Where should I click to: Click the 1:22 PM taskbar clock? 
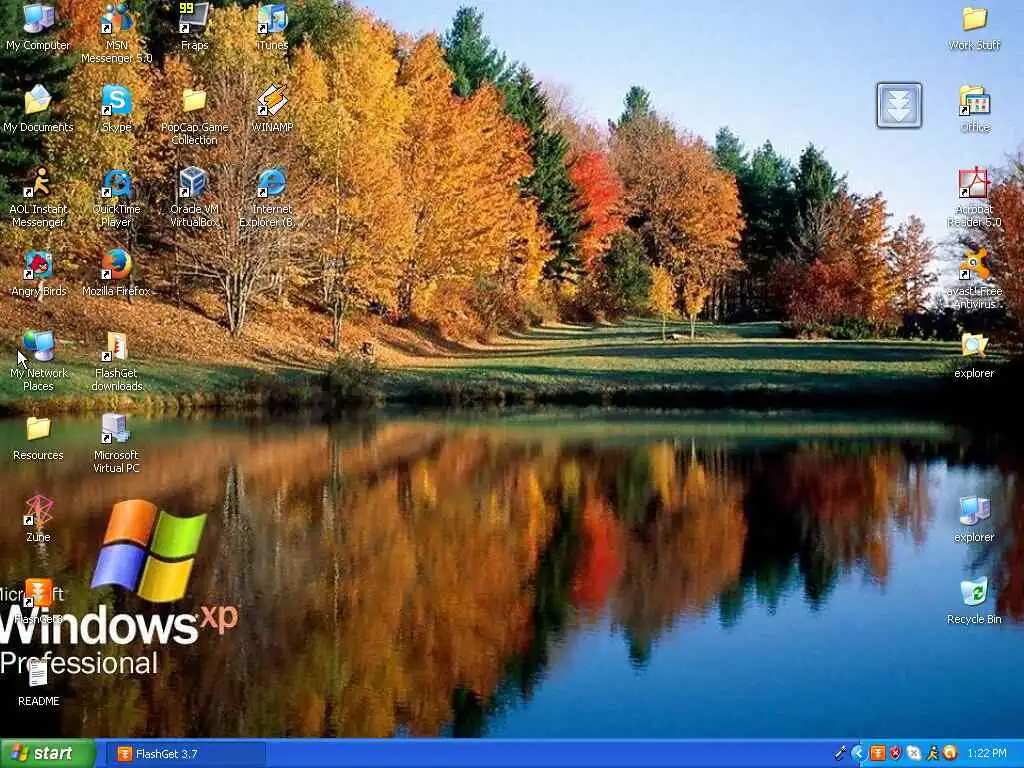[x=987, y=754]
